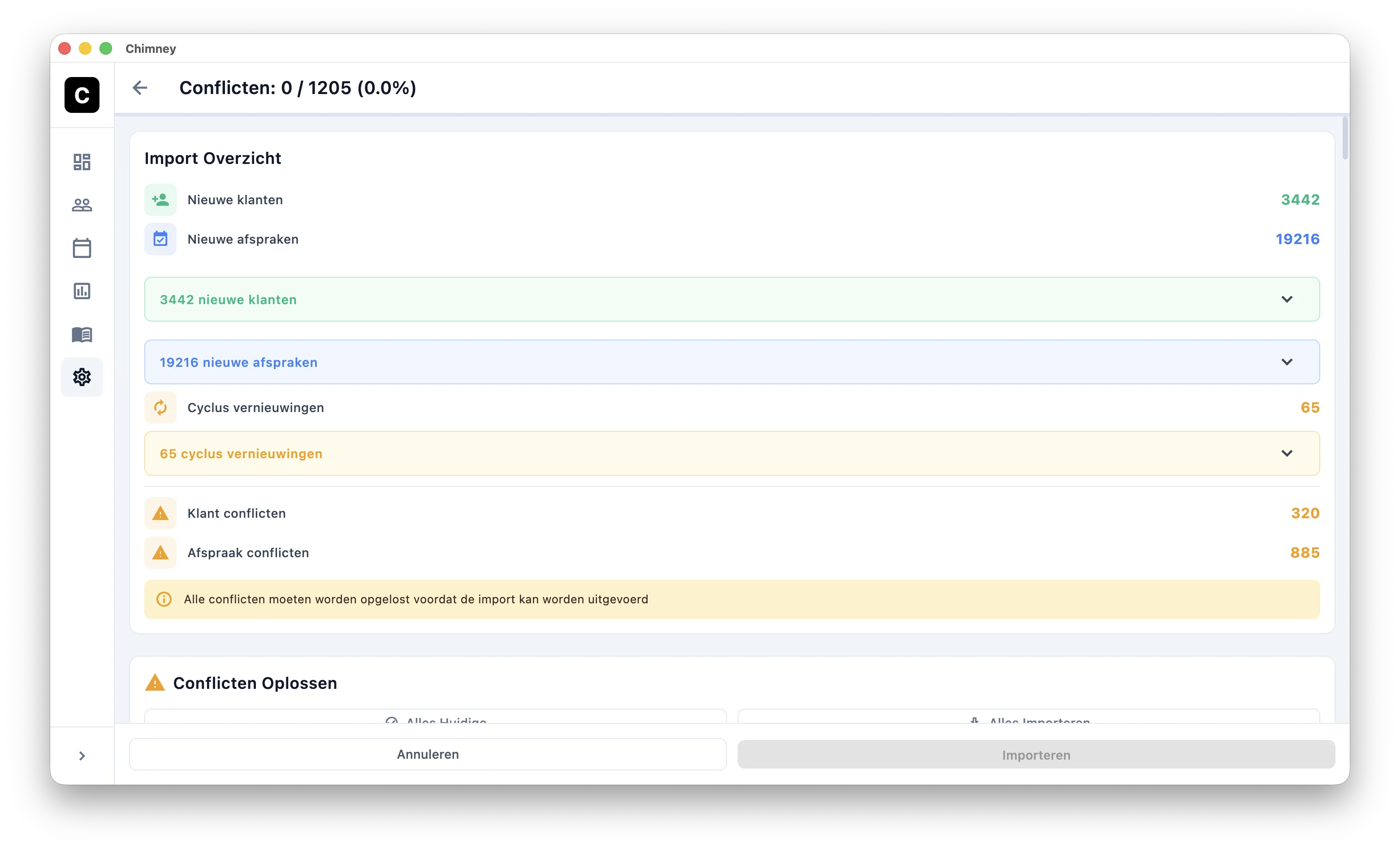Click the info icon in the yellow notice
1400x851 pixels.
click(164, 599)
